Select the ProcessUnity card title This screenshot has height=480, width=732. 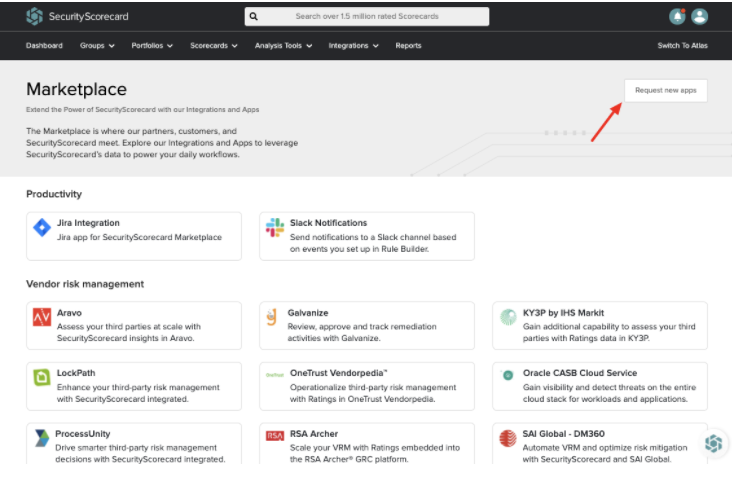pos(83,433)
